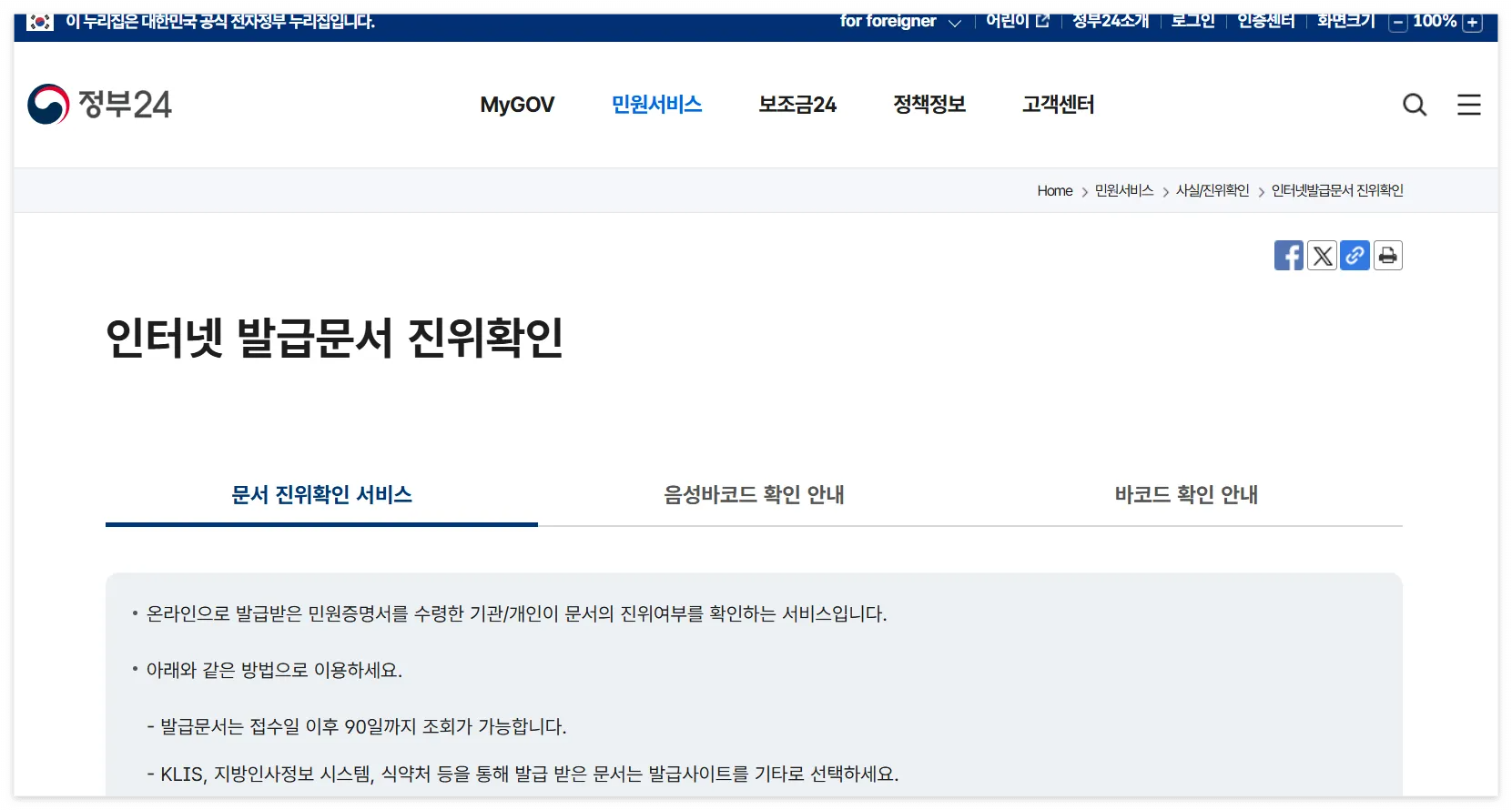Click 인터넷발급문서 진위확인 breadcrumb item

[x=1337, y=191]
